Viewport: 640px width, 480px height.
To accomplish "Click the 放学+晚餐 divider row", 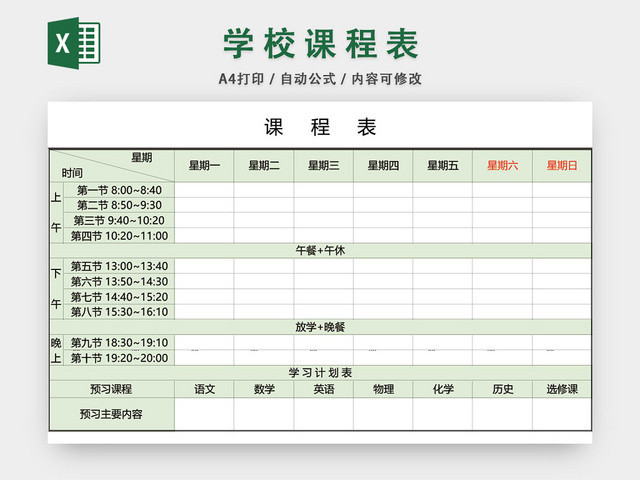I will (320, 327).
